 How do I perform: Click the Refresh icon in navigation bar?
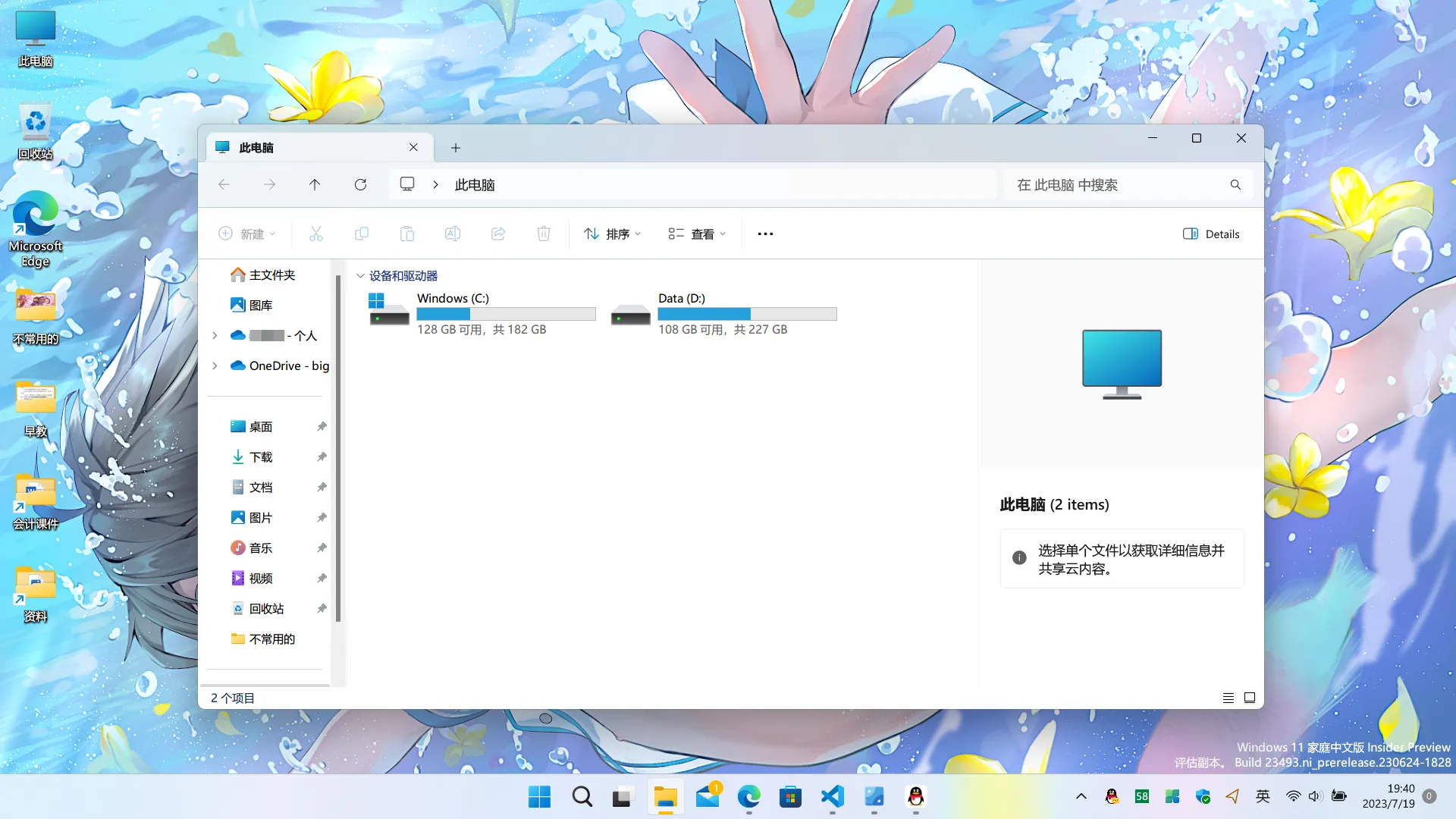pyautogui.click(x=360, y=184)
